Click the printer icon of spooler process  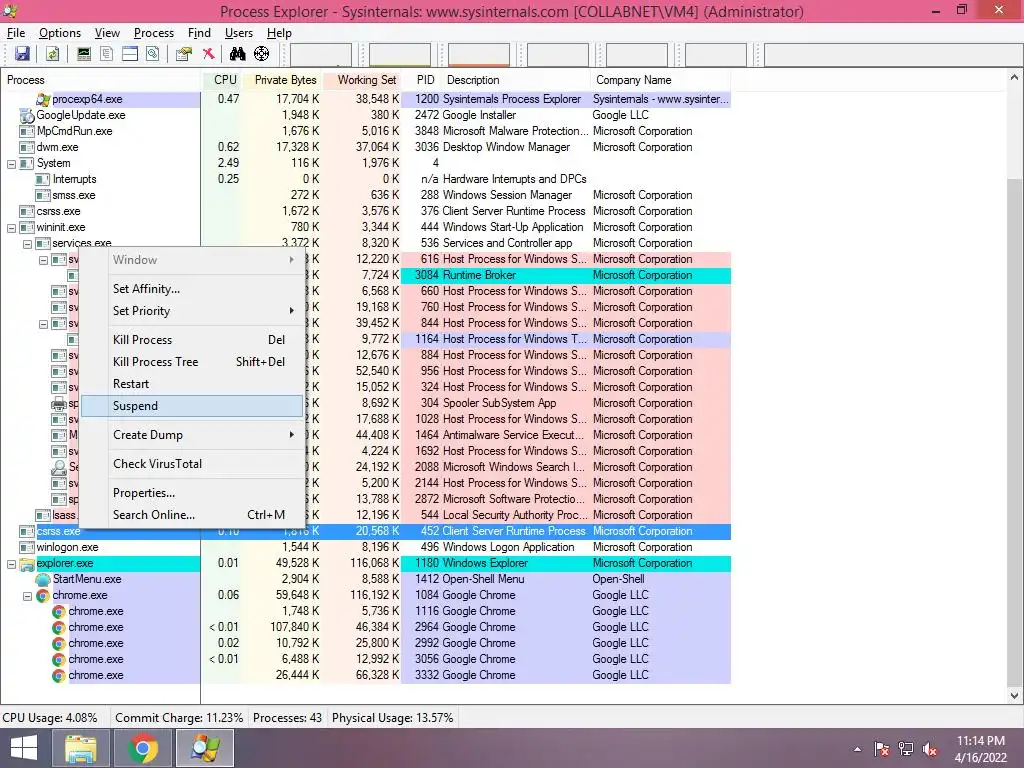pos(59,404)
